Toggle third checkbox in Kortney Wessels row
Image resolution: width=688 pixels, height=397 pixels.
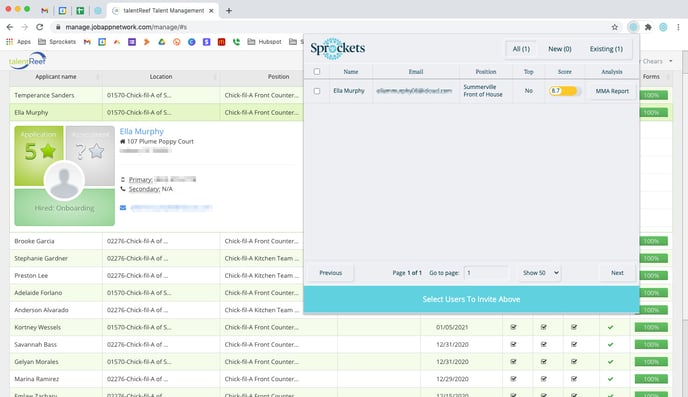click(x=574, y=327)
